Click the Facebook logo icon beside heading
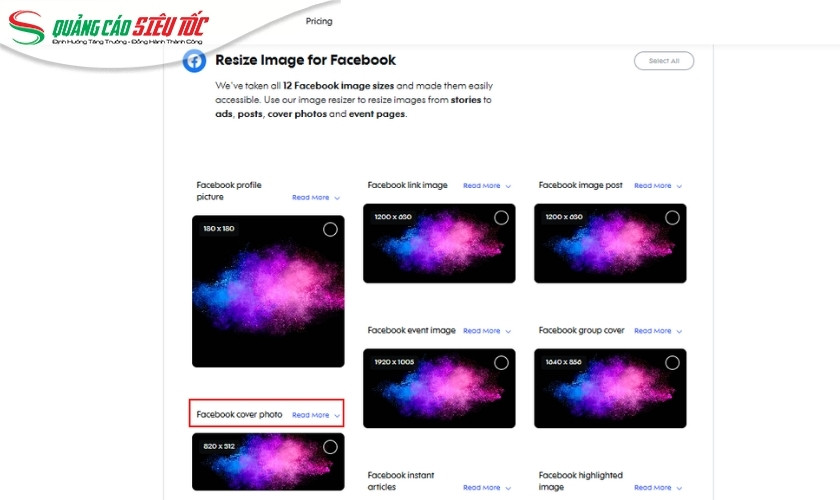This screenshot has height=500, width=840. (x=194, y=61)
